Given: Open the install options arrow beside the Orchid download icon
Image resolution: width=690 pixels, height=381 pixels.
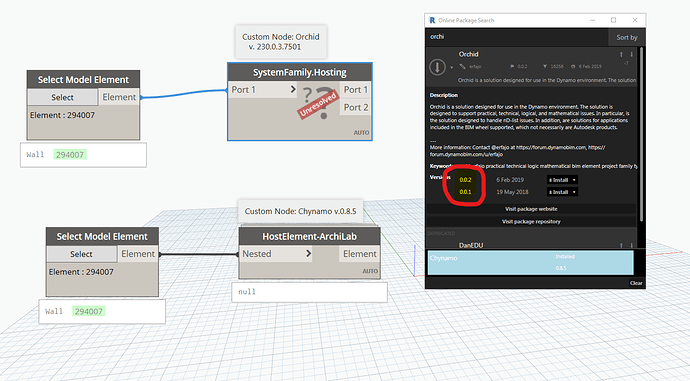Looking at the screenshot, I should point(451,68).
